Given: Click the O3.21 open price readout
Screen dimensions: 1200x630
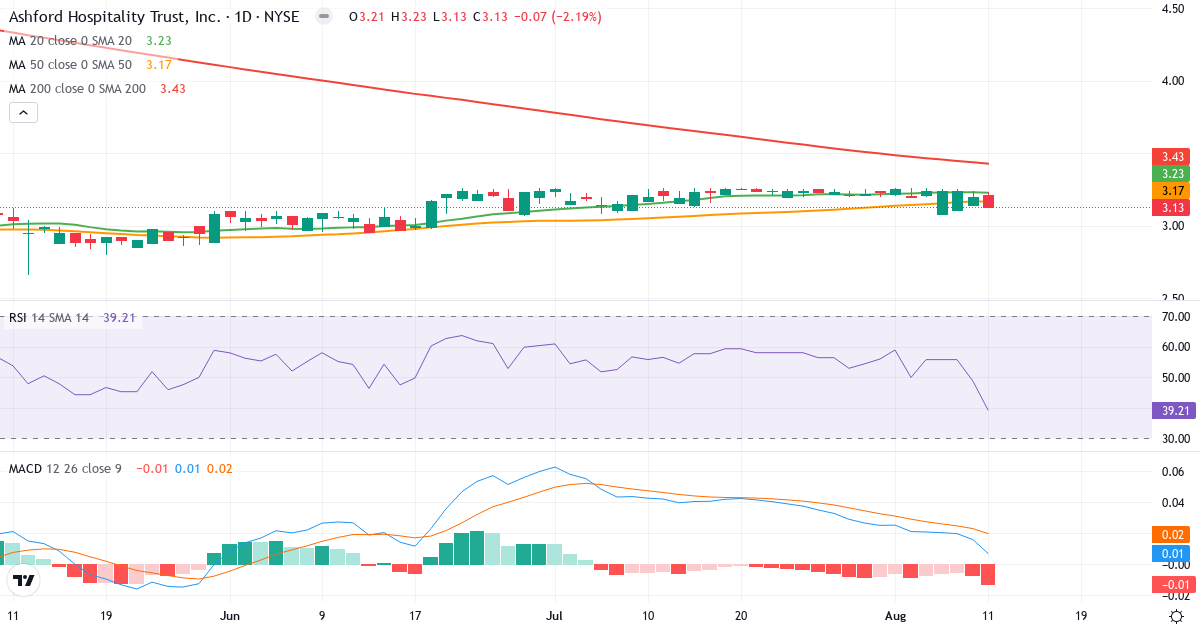Looking at the screenshot, I should pyautogui.click(x=368, y=18).
